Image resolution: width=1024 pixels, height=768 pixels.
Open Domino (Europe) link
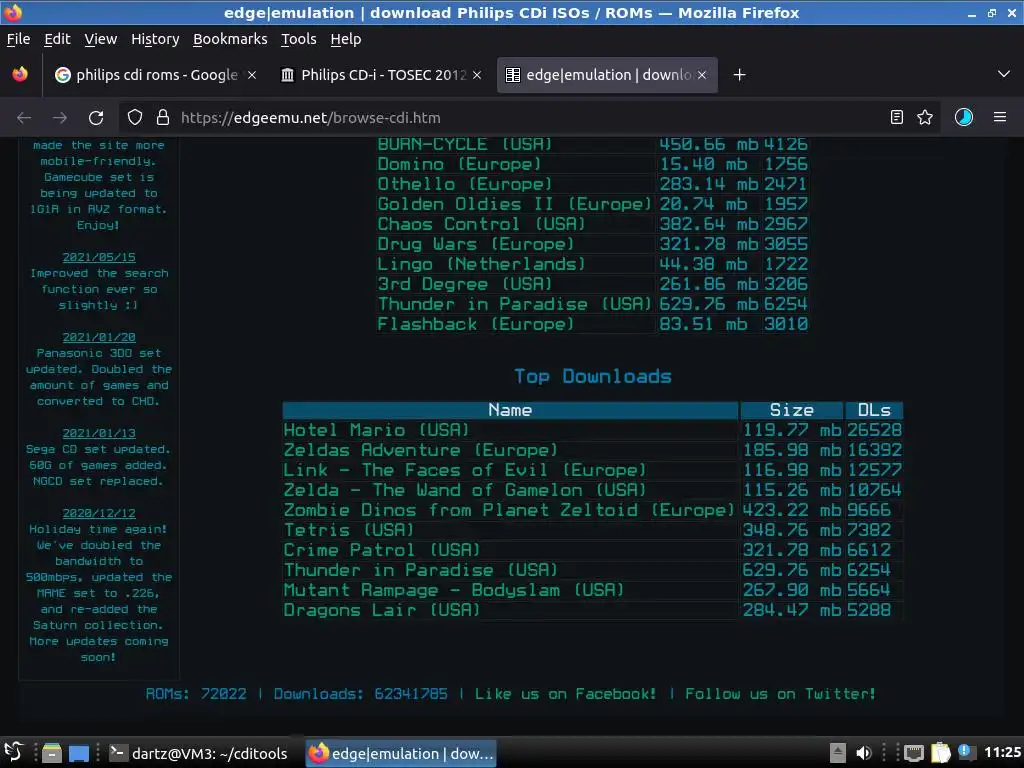459,164
